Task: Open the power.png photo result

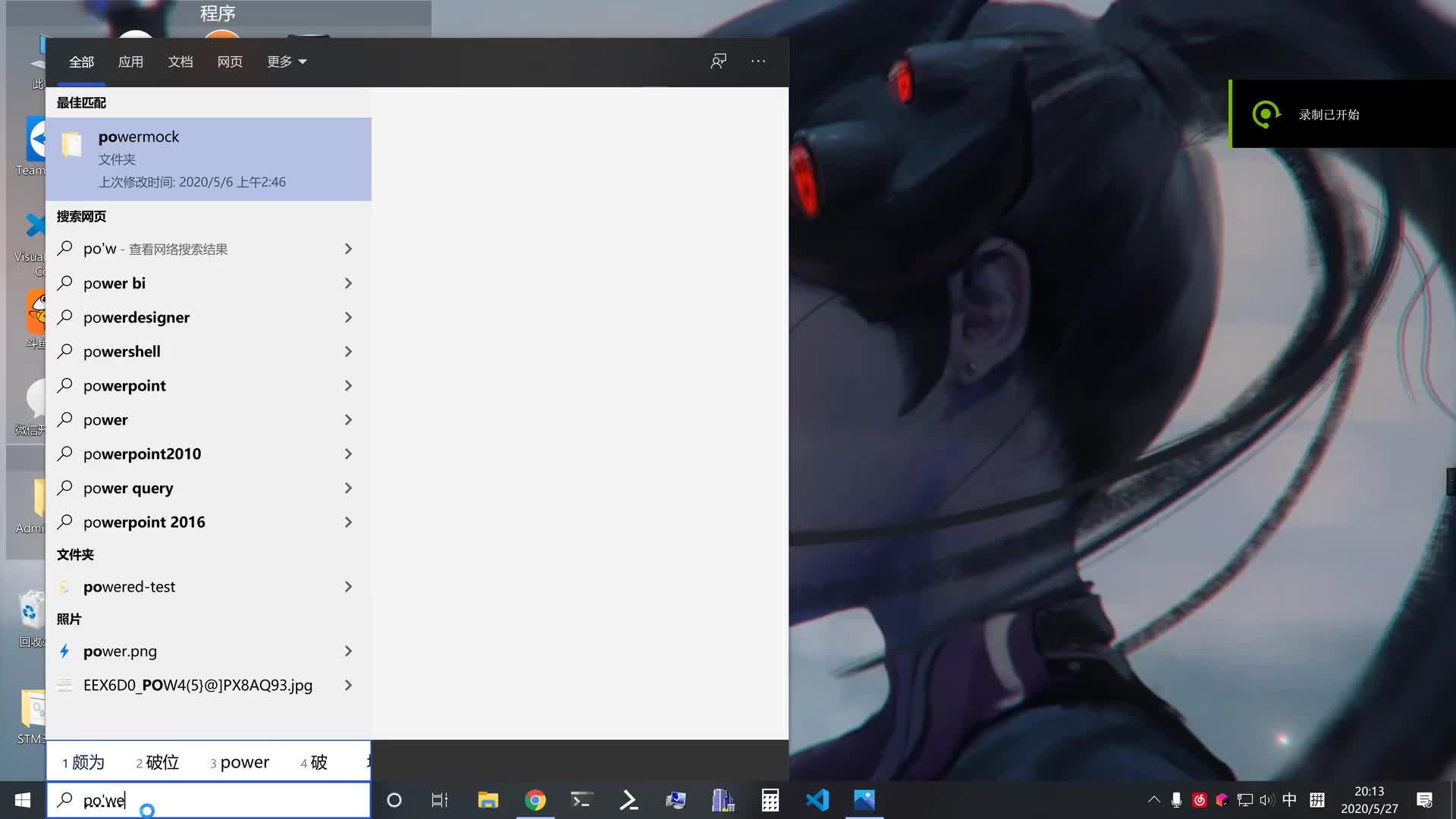Action: click(209, 651)
